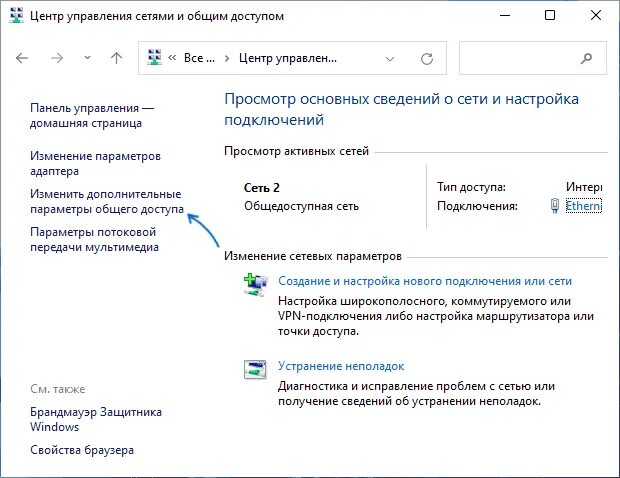Open 'Устранение неполадок' link

pyautogui.click(x=341, y=366)
